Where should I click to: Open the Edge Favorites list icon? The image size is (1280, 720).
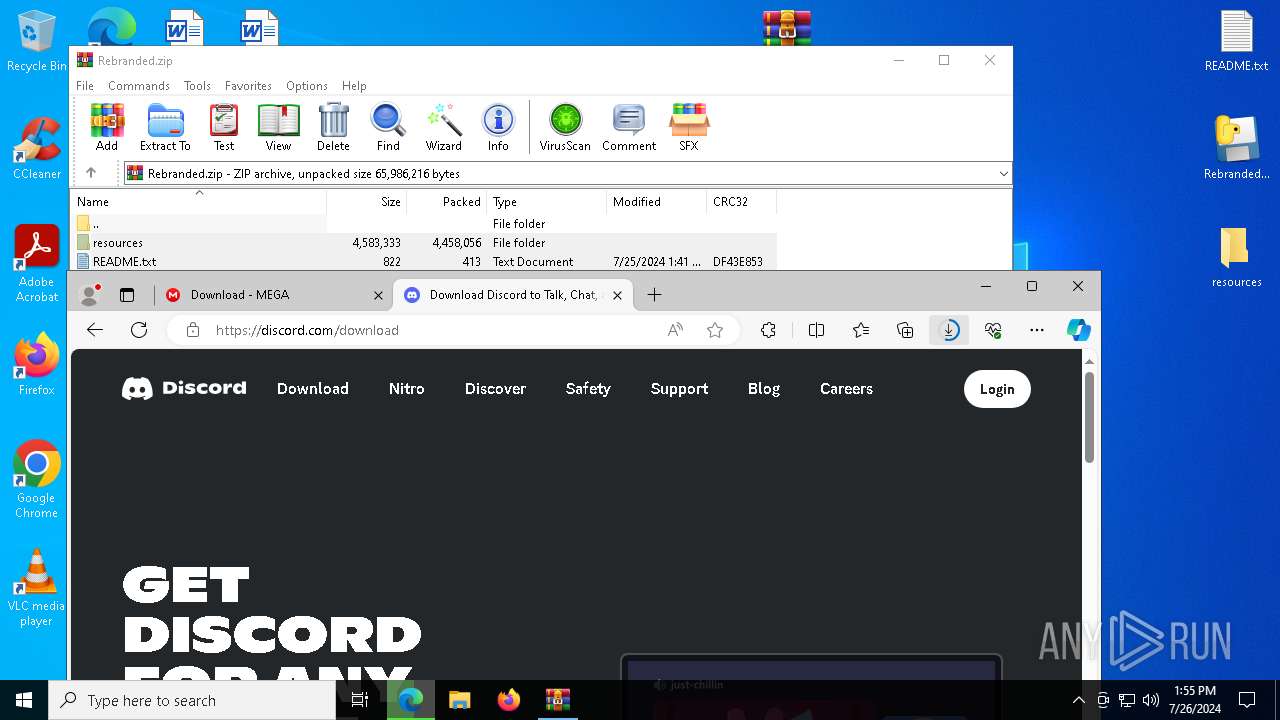click(861, 330)
